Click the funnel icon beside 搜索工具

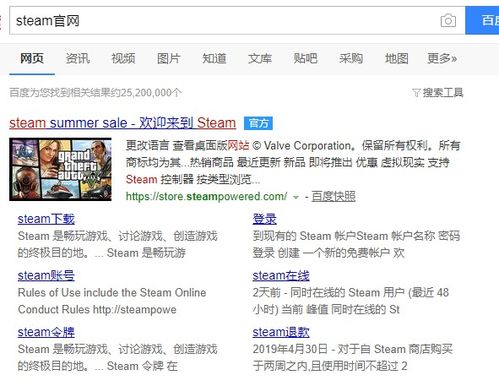click(x=416, y=93)
